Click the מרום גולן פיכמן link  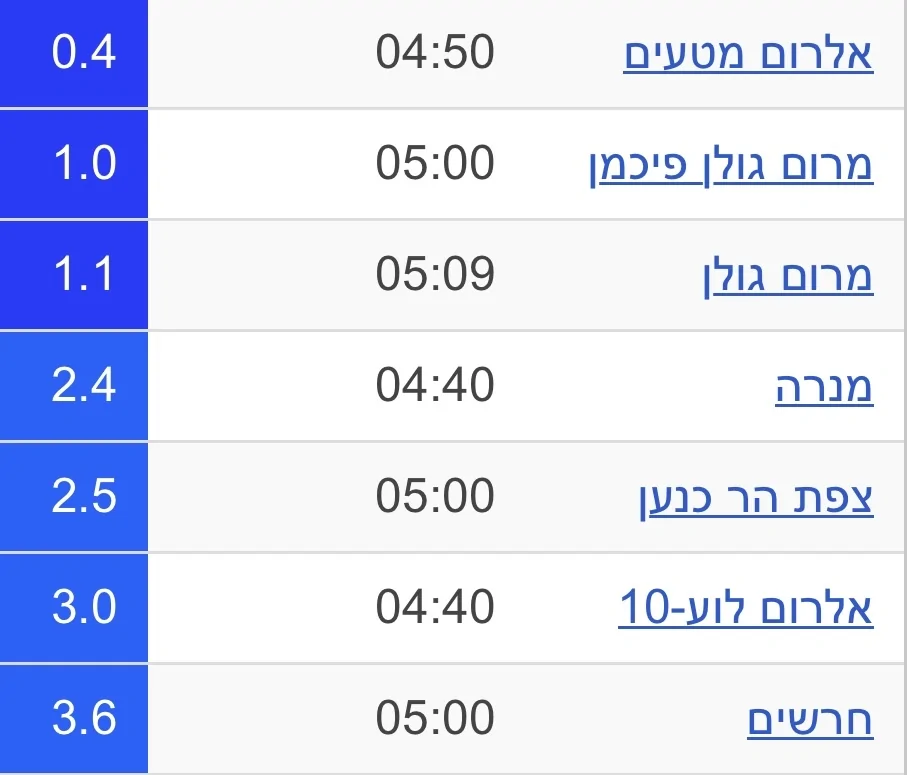(731, 165)
